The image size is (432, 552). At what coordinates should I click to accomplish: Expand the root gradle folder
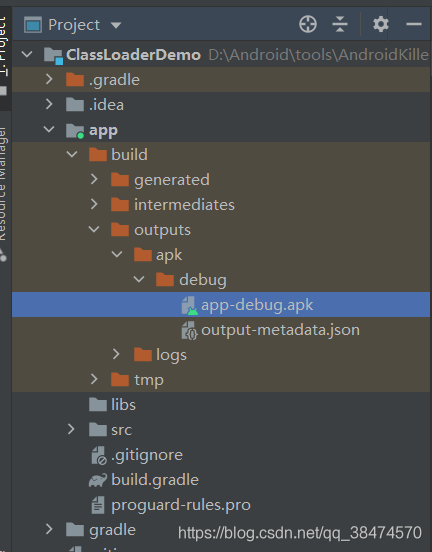pos(49,529)
